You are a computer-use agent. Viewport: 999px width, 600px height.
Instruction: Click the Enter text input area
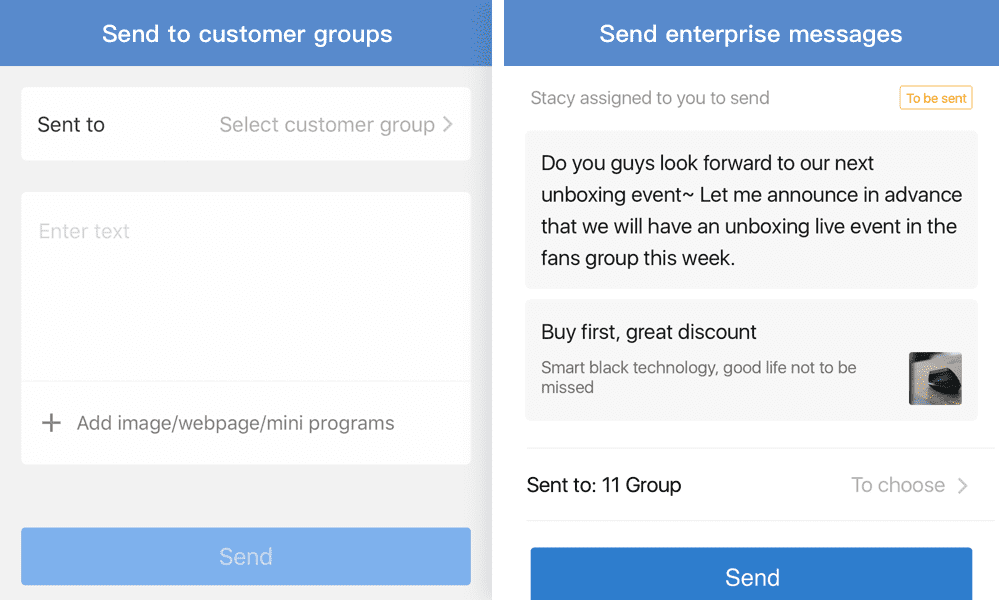(246, 287)
